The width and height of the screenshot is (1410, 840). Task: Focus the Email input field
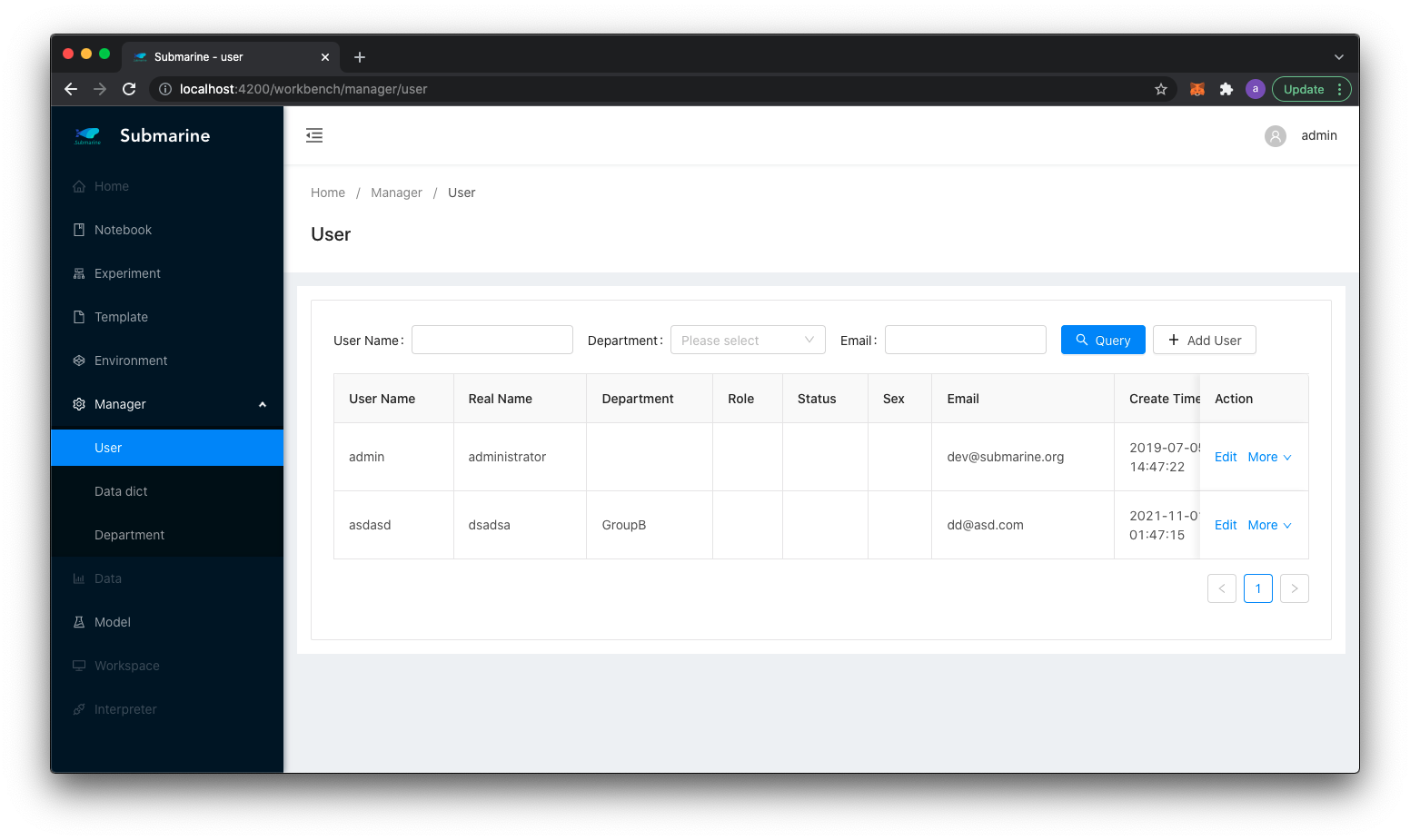(966, 340)
